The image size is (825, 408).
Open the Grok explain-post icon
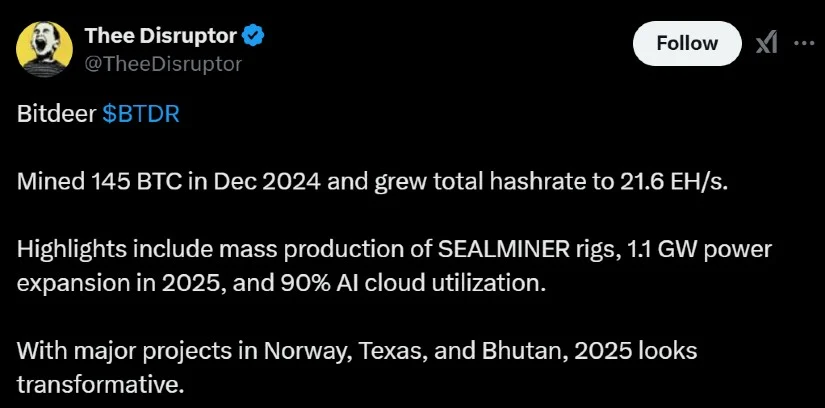(x=767, y=44)
